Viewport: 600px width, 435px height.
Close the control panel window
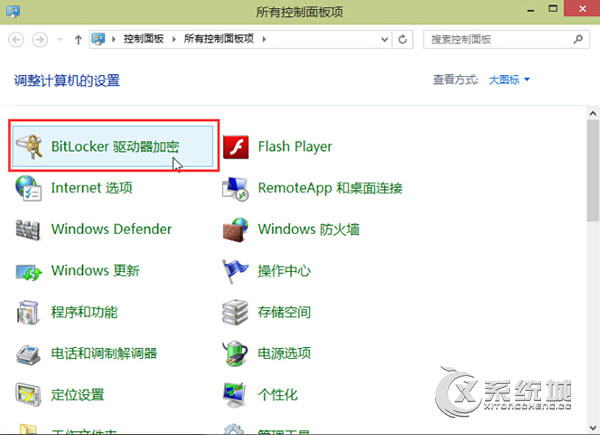(x=582, y=8)
